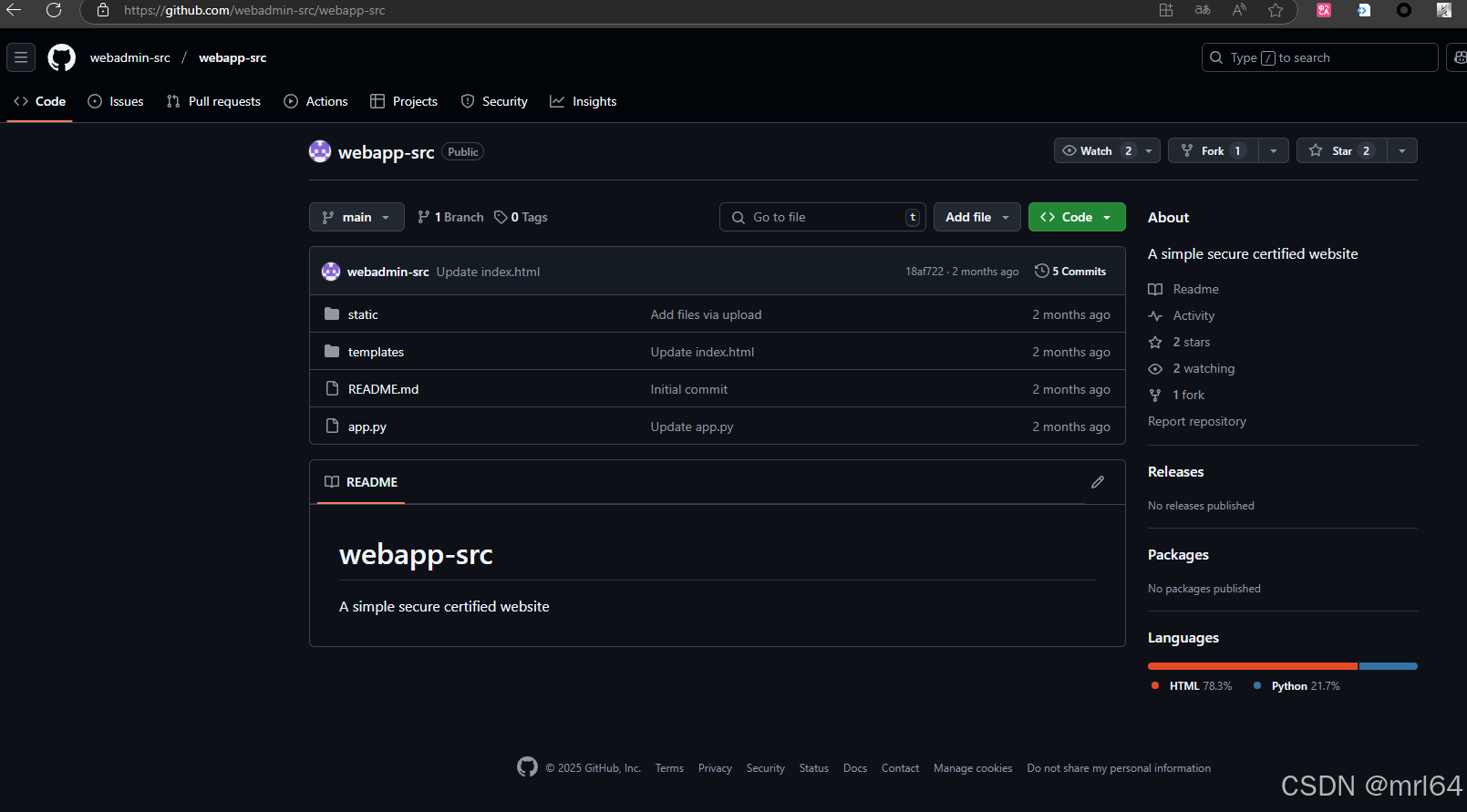View site info via padlock icon
1467x812 pixels.
pyautogui.click(x=103, y=10)
